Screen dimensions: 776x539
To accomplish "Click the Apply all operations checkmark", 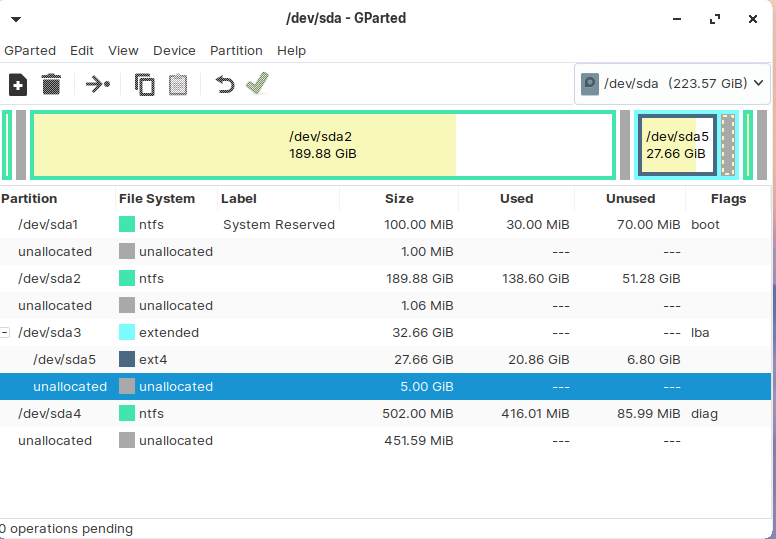I will point(257,83).
